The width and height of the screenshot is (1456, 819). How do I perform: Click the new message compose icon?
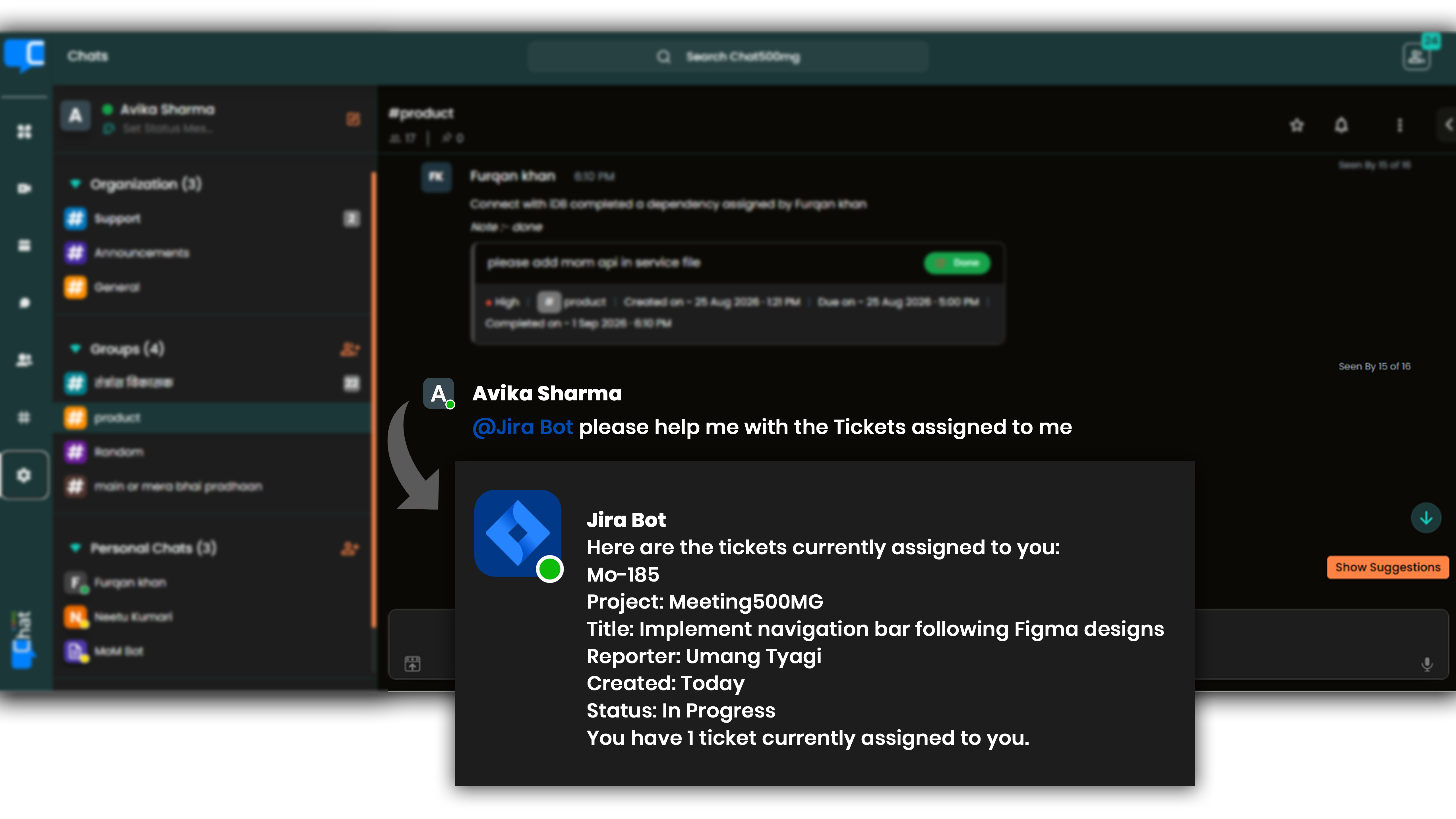click(x=353, y=119)
